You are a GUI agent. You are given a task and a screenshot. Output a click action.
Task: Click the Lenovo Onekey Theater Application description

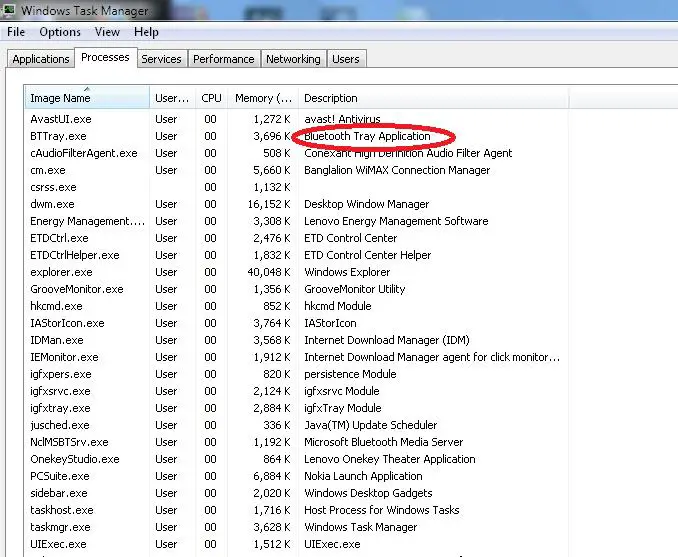pos(390,459)
